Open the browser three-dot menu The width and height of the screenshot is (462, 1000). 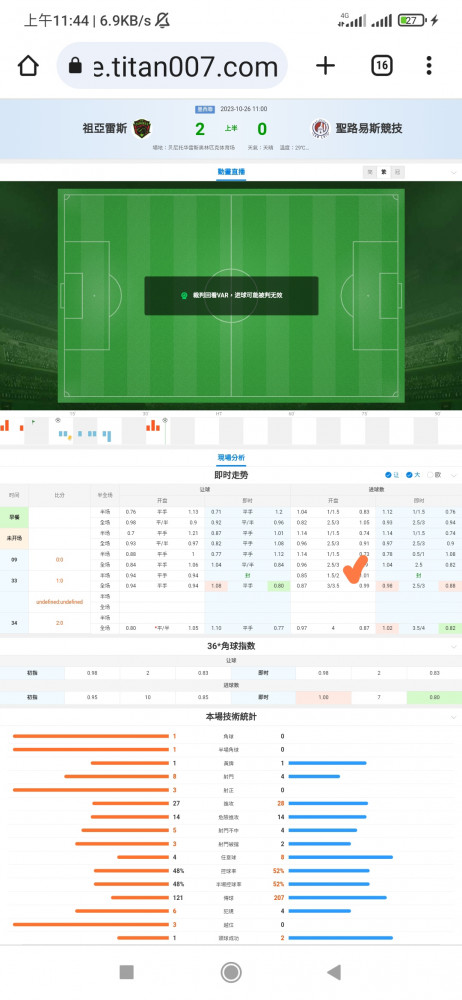coord(429,66)
